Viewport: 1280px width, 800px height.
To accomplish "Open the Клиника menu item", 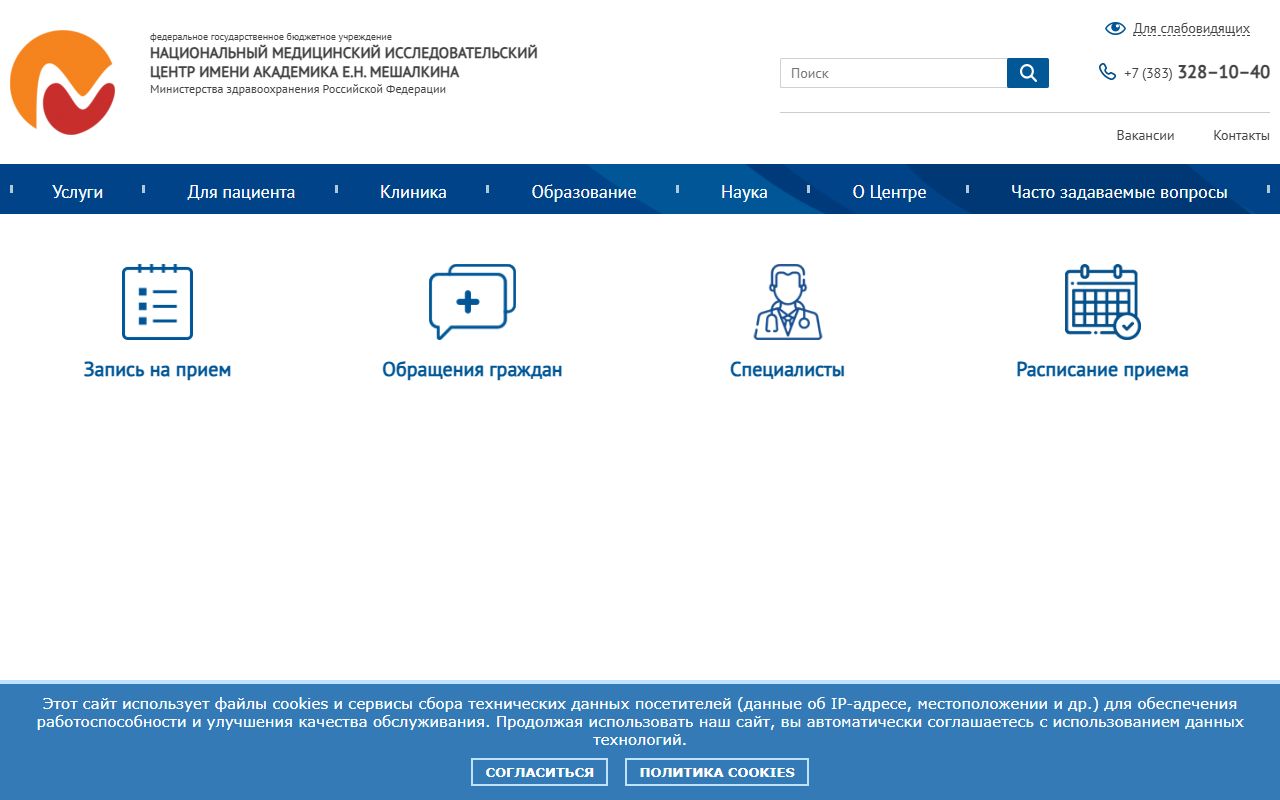I will coord(413,192).
